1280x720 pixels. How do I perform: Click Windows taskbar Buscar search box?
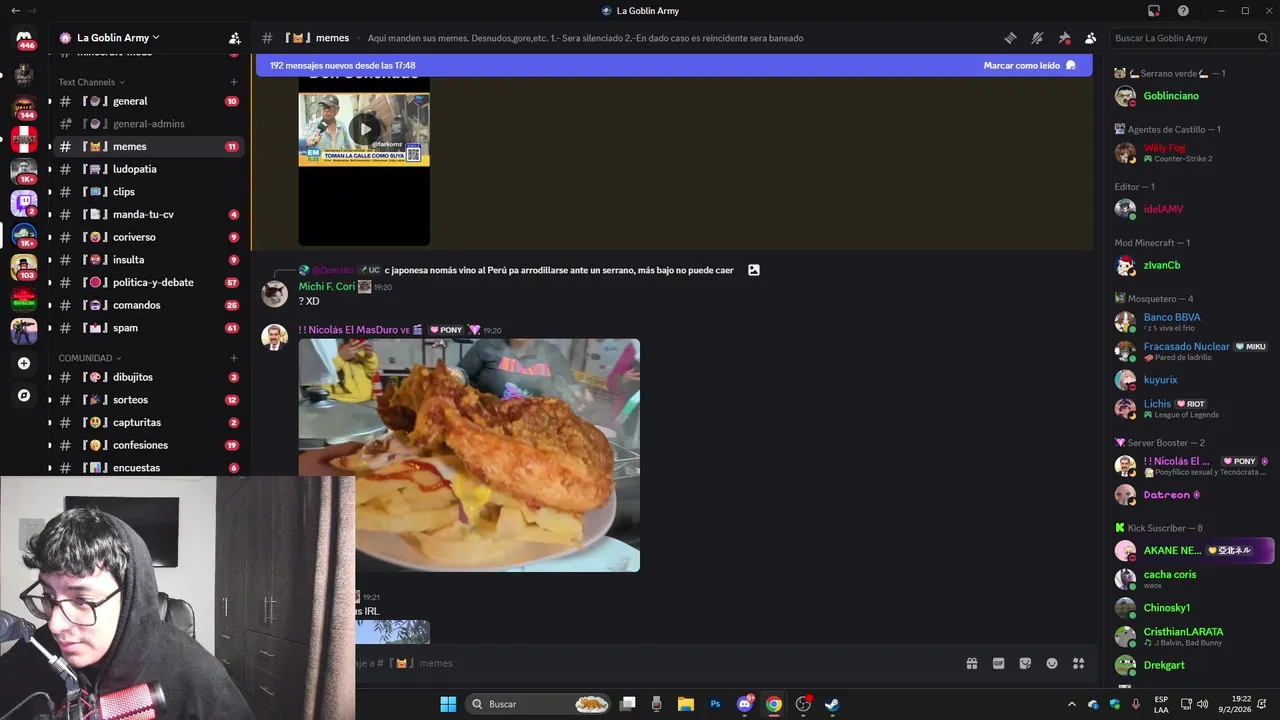[539, 704]
